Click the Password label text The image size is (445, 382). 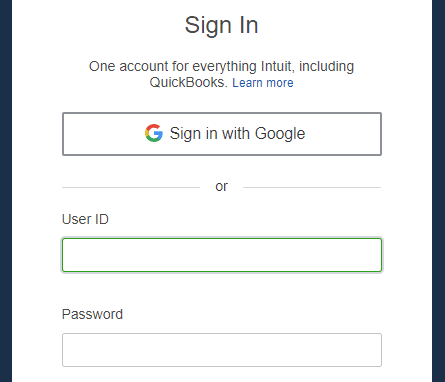point(92,314)
